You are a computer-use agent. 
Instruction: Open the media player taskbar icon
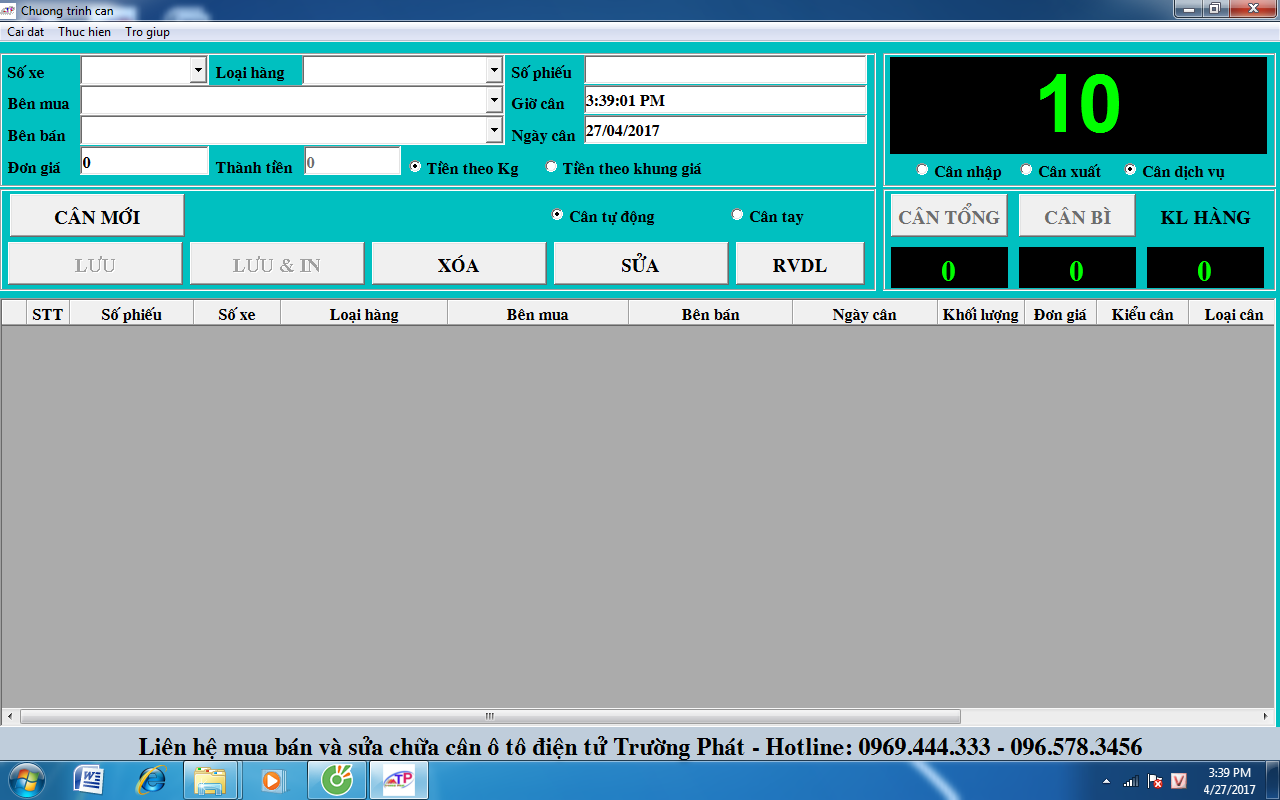272,780
